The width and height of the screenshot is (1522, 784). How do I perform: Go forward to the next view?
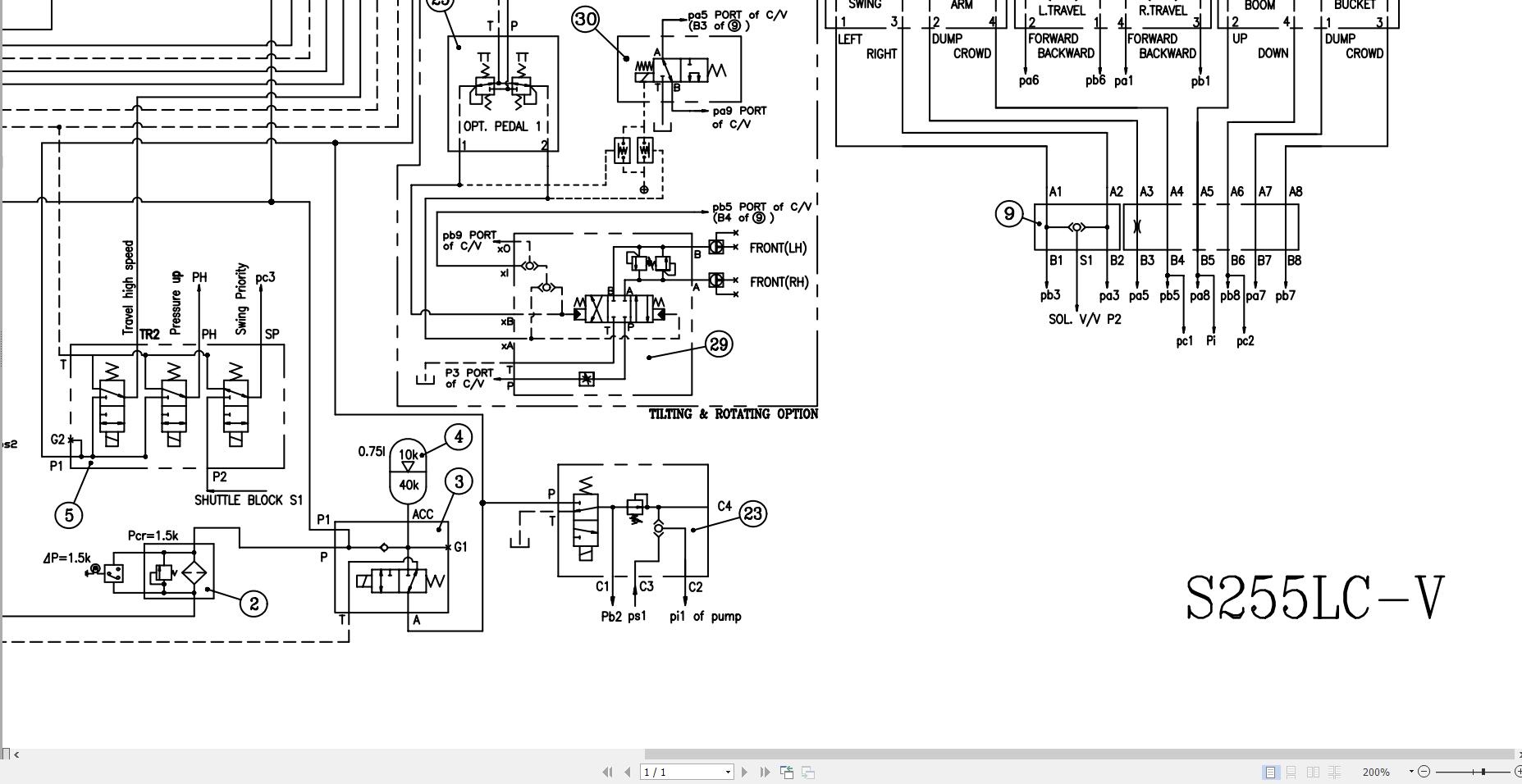click(809, 772)
